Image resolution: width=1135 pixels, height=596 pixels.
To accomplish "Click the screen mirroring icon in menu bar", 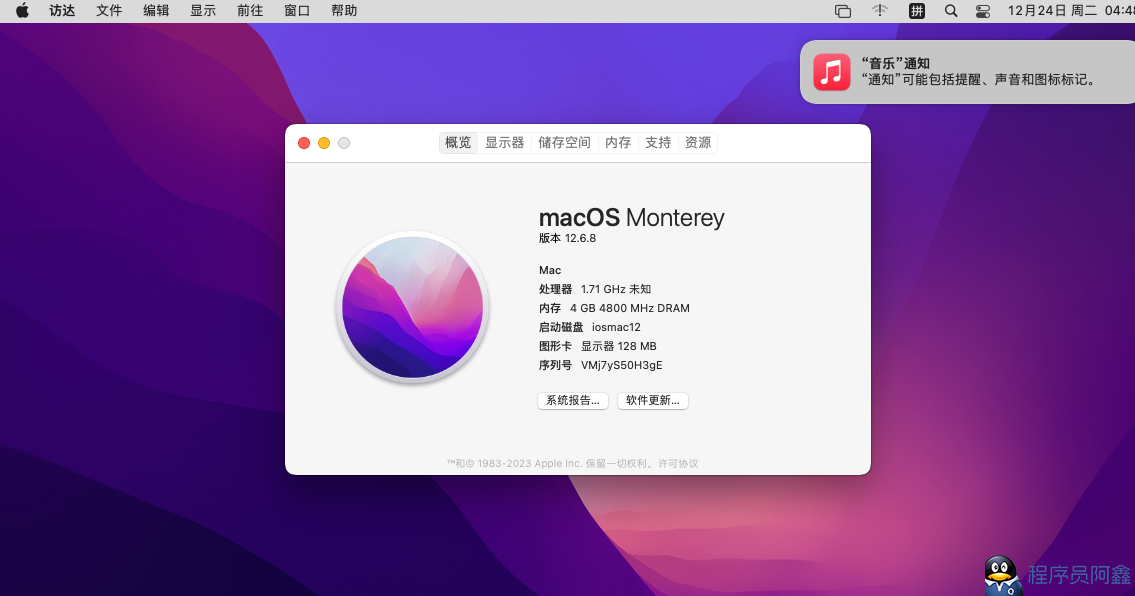I will [843, 11].
